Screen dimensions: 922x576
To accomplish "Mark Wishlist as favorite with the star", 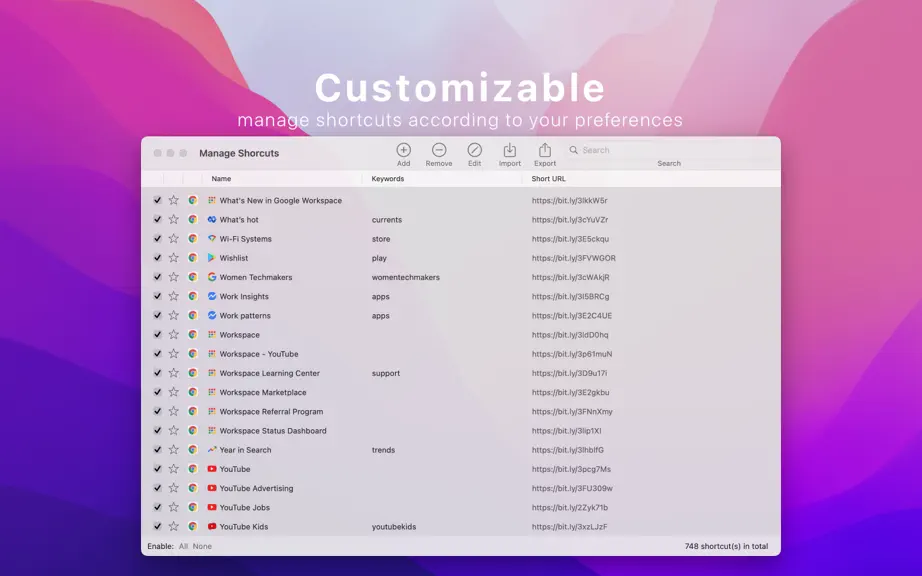I will (173, 258).
